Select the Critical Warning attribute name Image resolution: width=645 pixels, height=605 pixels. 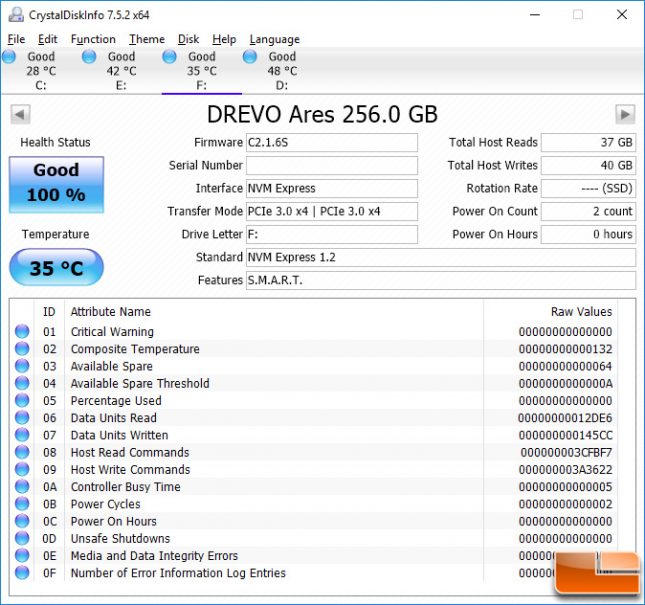(x=112, y=331)
